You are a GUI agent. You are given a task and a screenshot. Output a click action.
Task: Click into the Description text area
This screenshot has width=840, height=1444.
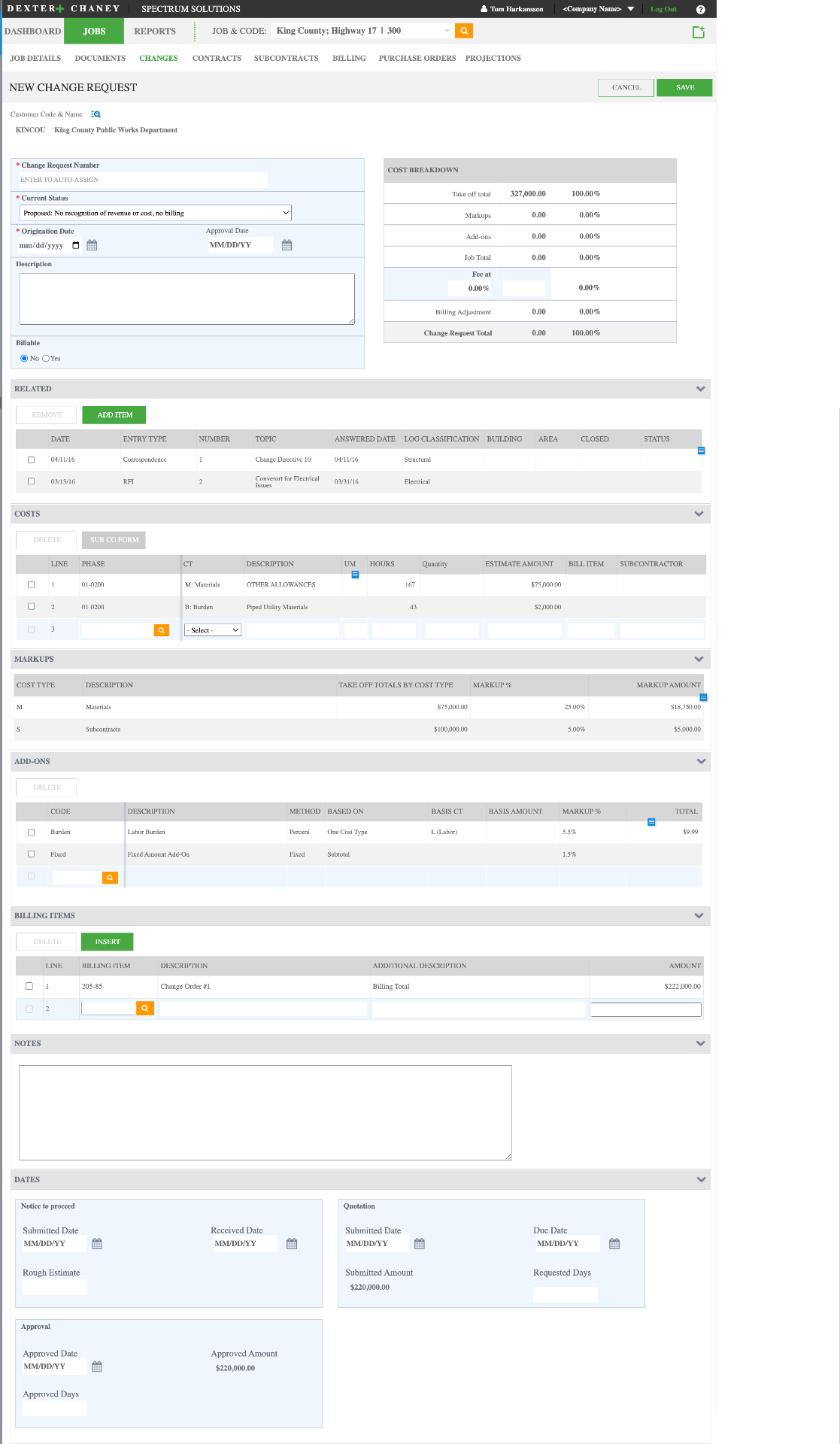tap(187, 299)
